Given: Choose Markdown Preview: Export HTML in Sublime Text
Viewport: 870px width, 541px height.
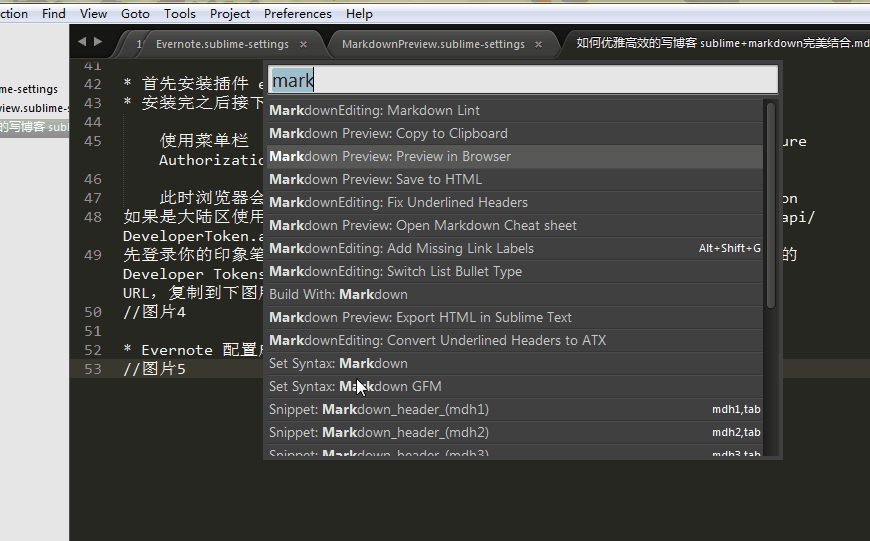Looking at the screenshot, I should [515, 318].
